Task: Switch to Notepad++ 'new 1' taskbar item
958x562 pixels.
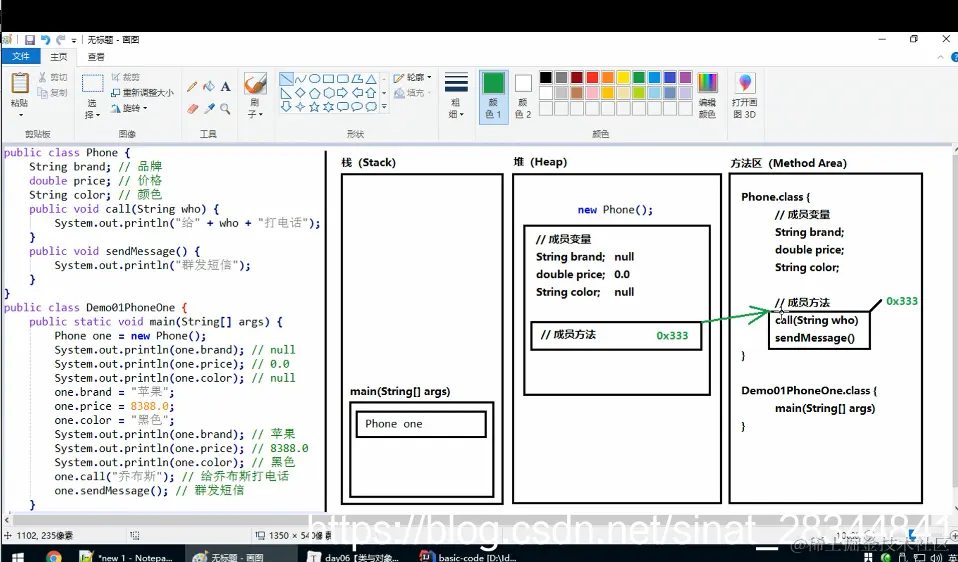Action: (x=128, y=557)
